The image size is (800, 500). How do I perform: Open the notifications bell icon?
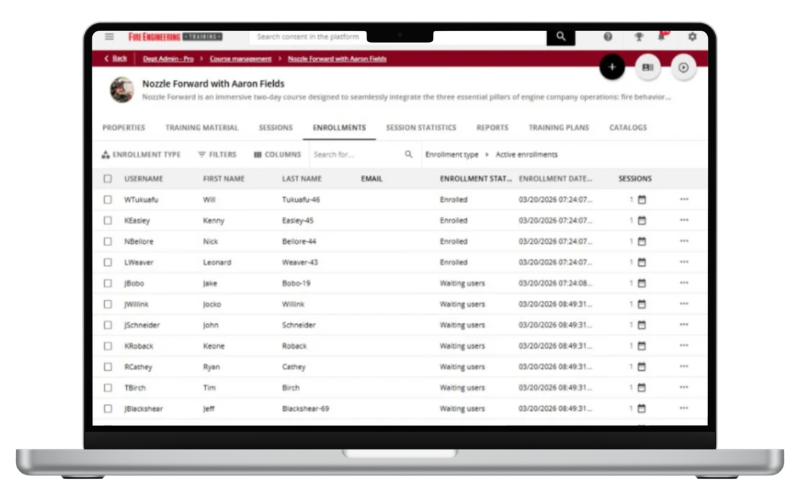[662, 36]
